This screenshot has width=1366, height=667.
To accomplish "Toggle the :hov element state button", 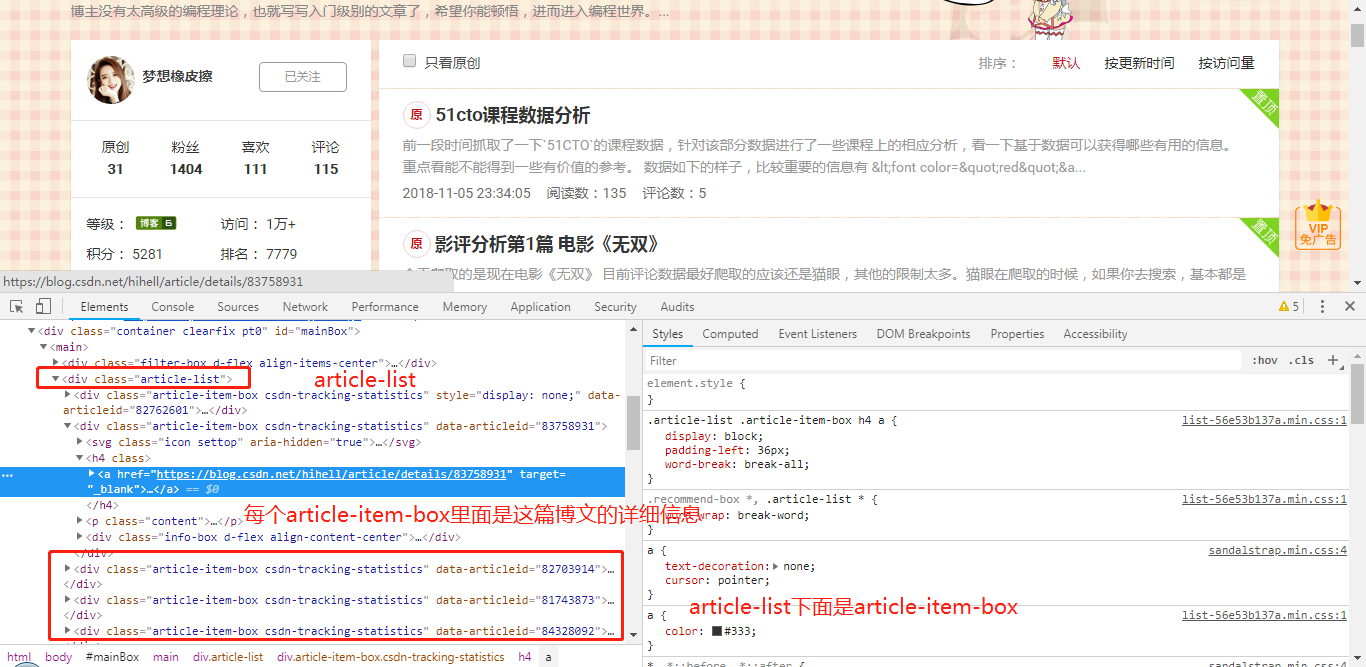I will [1264, 360].
